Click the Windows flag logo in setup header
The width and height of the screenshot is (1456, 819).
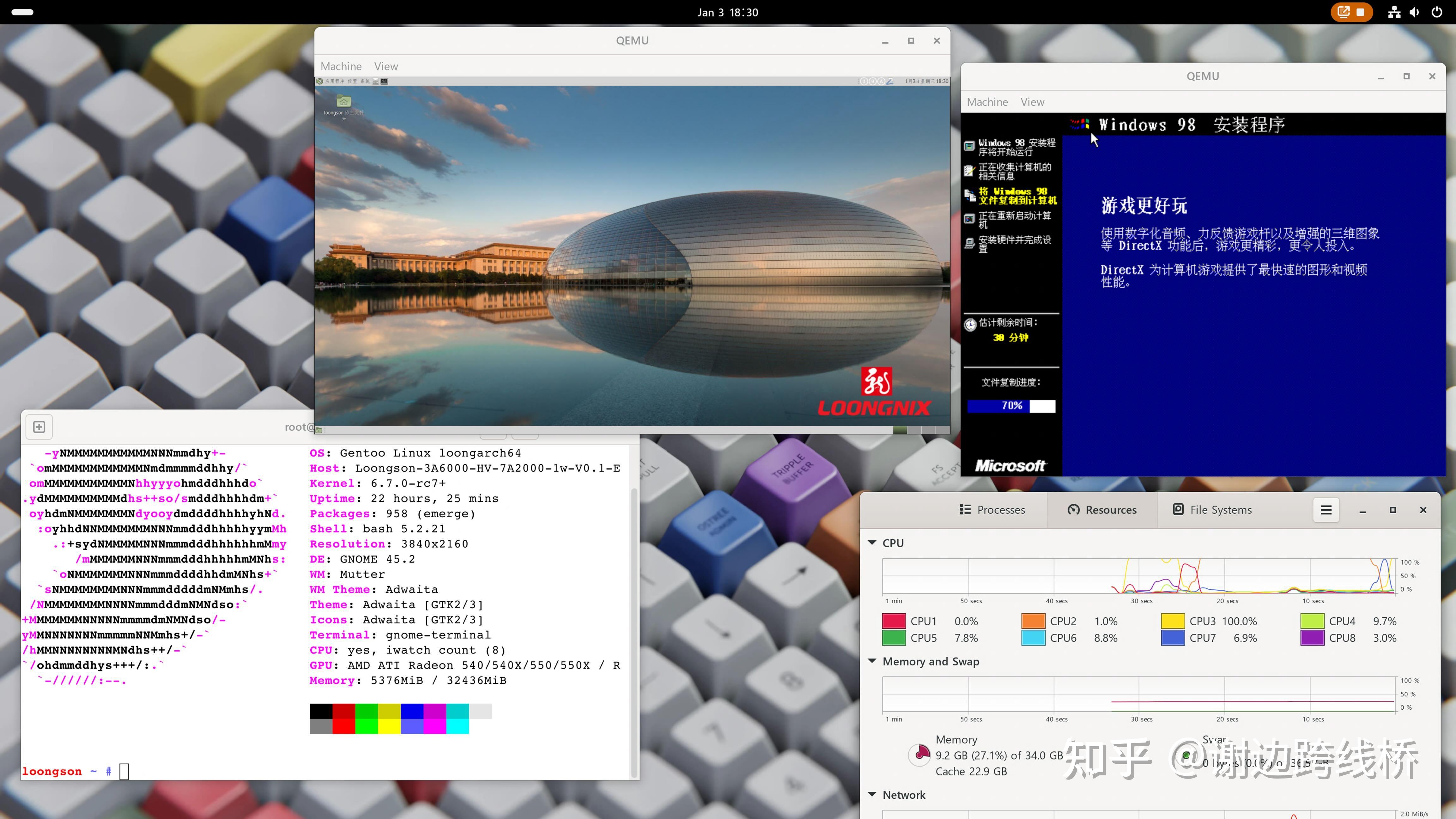(1080, 124)
